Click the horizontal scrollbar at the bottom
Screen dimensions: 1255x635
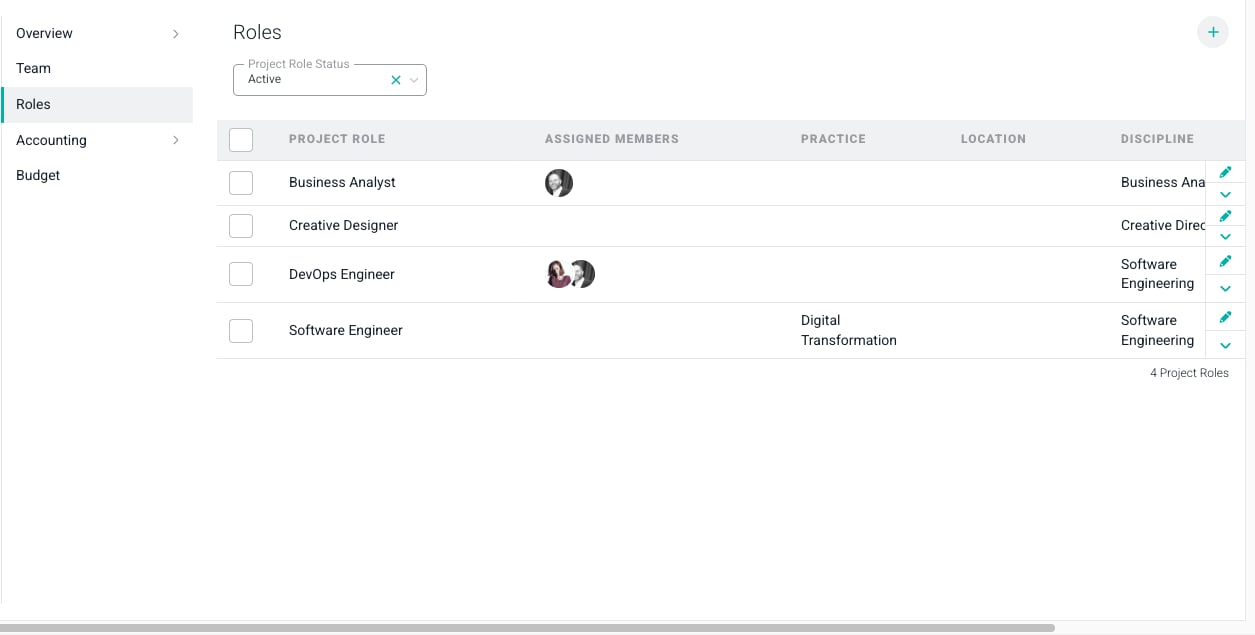point(528,628)
